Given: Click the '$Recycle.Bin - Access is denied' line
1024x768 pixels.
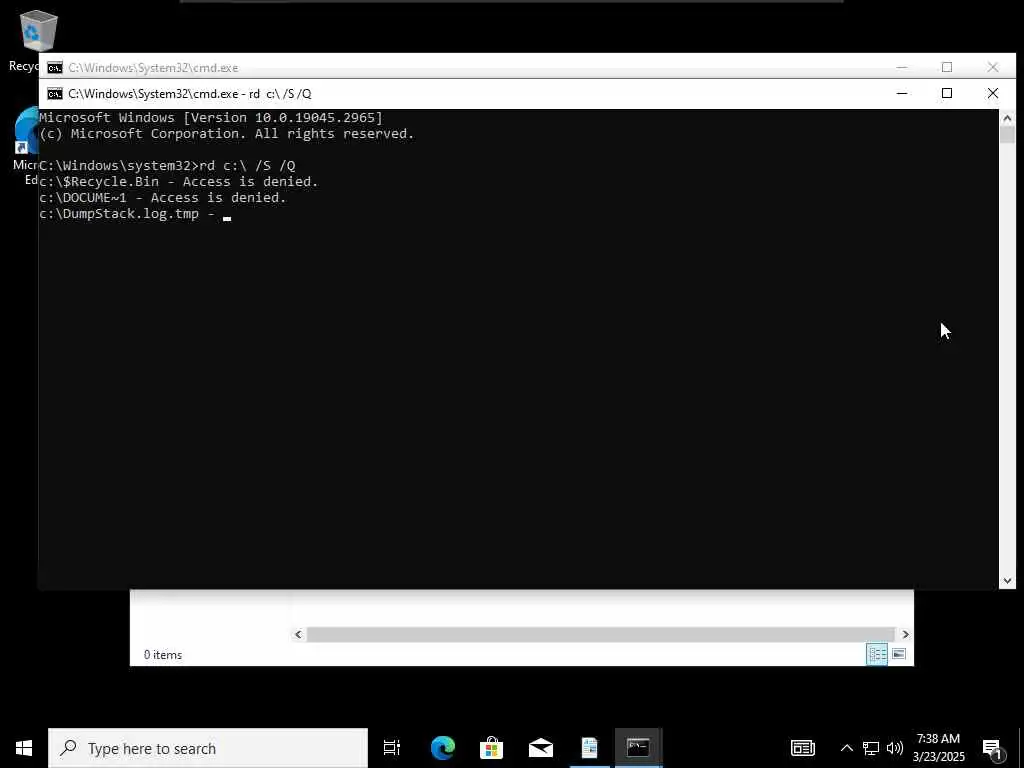Looking at the screenshot, I should 178,182.
